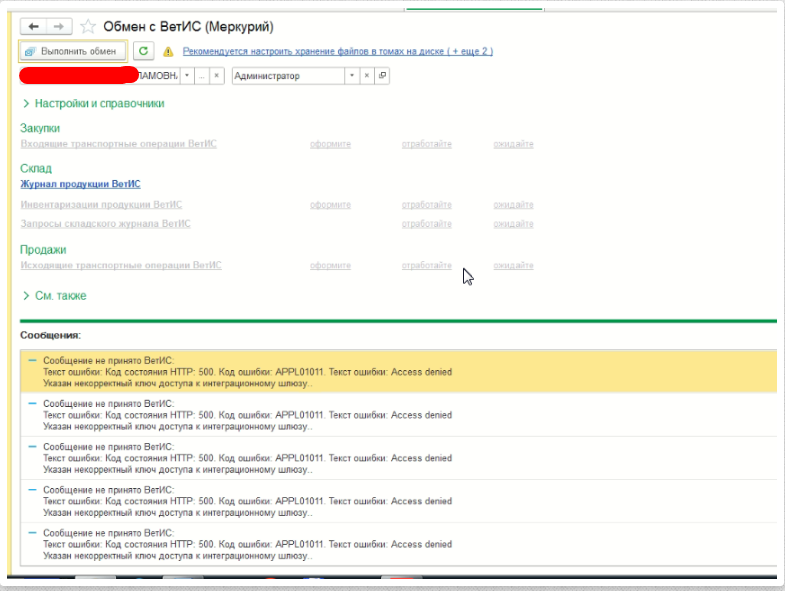
Task: Click ellipsis select button of organization field
Action: (202, 76)
